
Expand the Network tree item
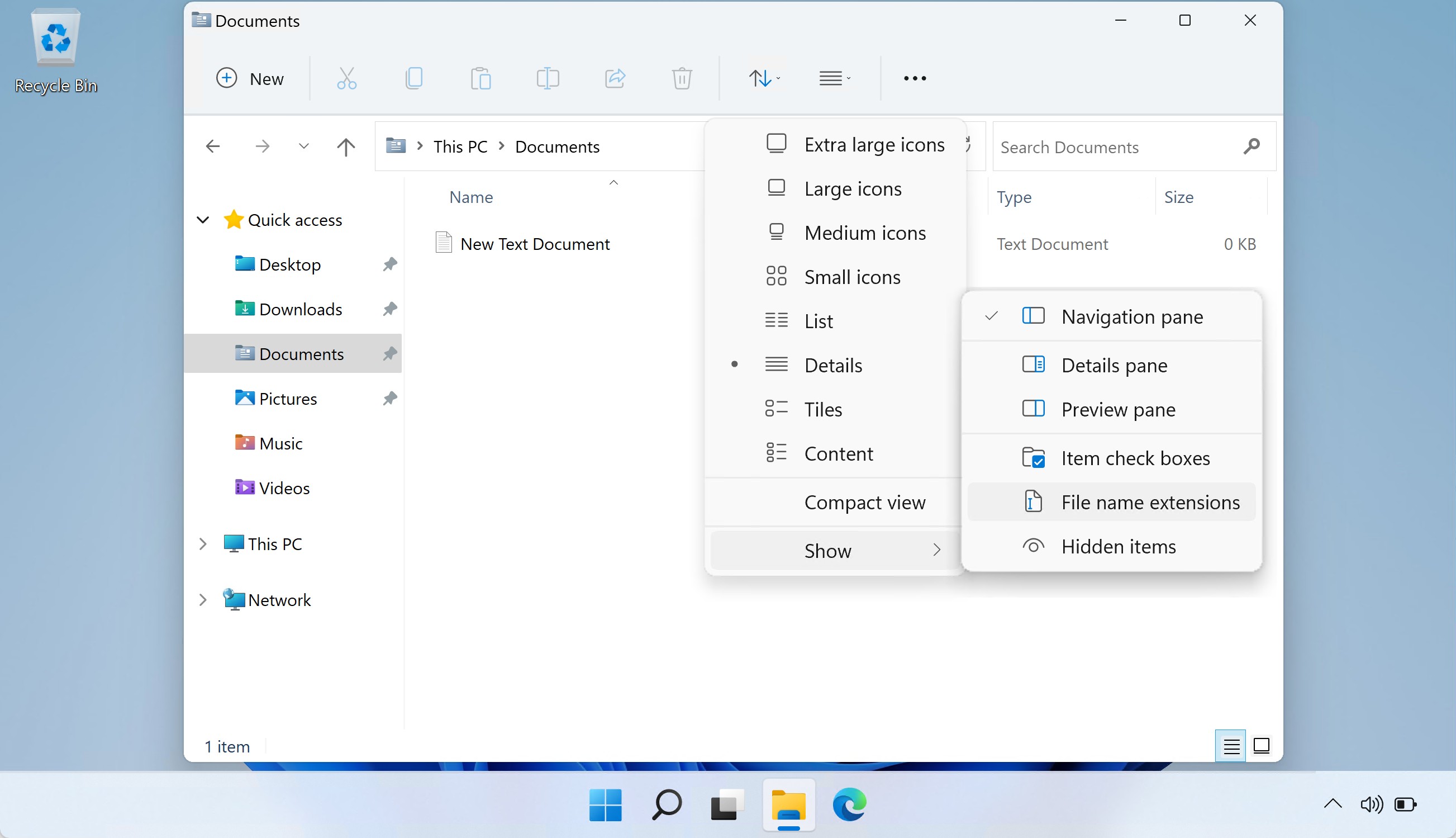pos(202,599)
